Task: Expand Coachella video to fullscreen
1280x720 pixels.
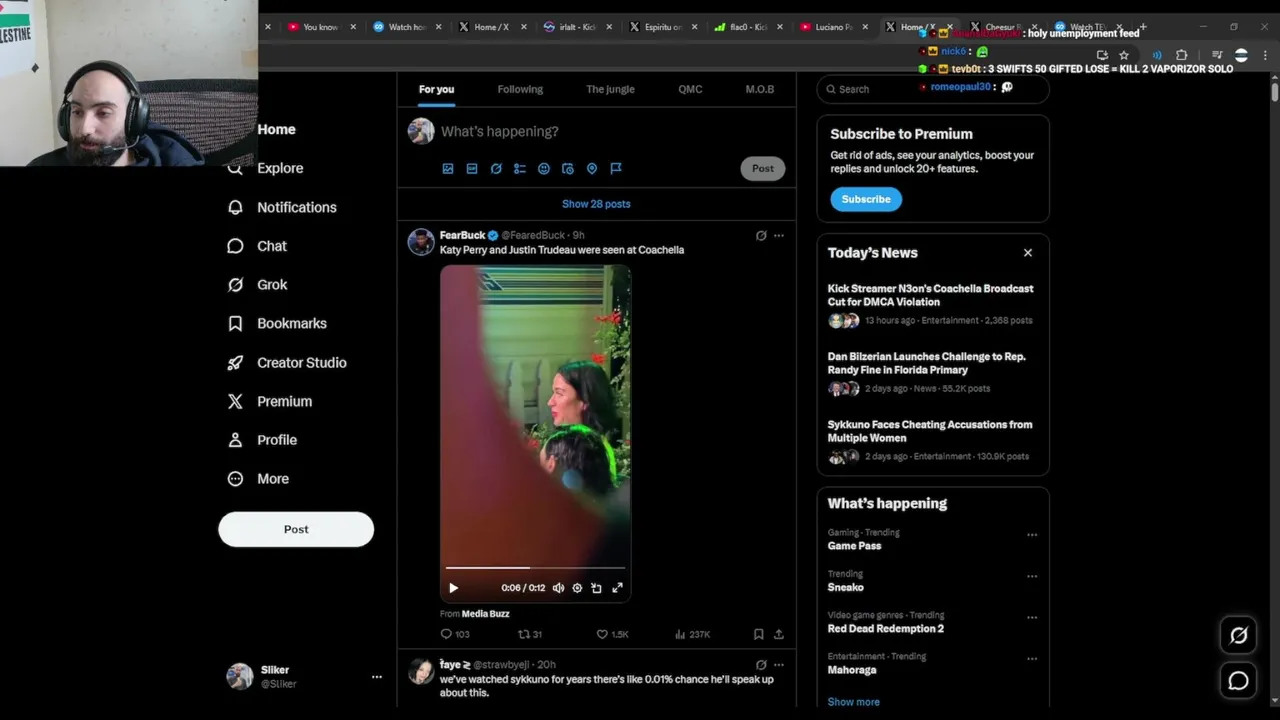Action: coord(617,588)
